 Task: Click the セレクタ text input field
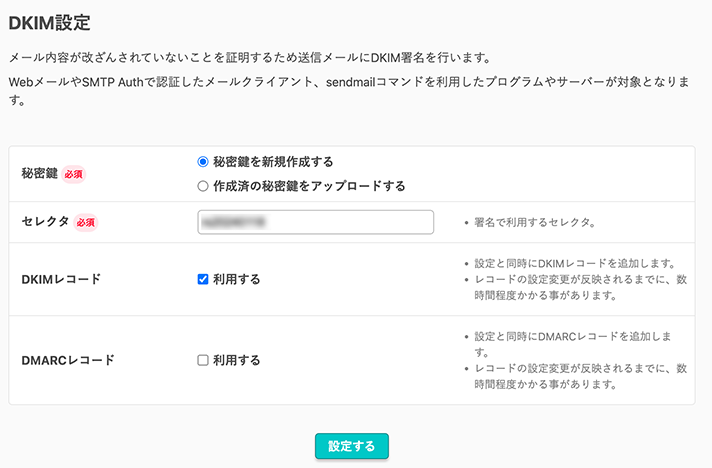pyautogui.click(x=315, y=222)
